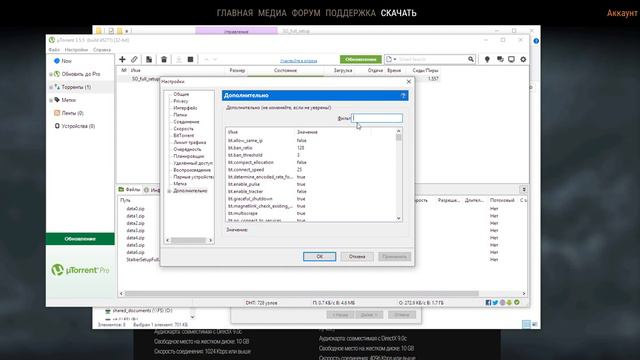Select Общие in settings tree
This screenshot has height=360, width=640.
pos(181,94)
